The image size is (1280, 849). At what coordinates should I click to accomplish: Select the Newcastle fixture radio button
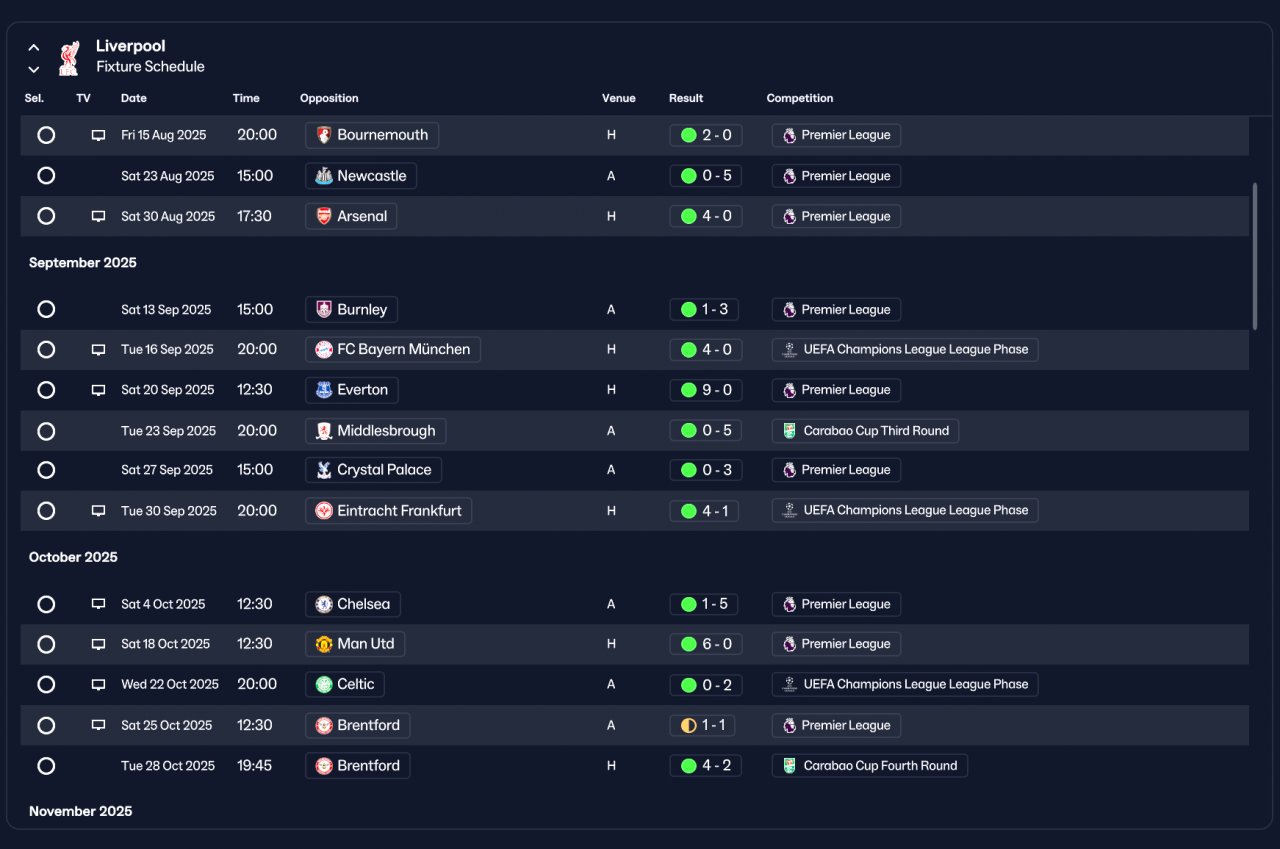pos(46,176)
